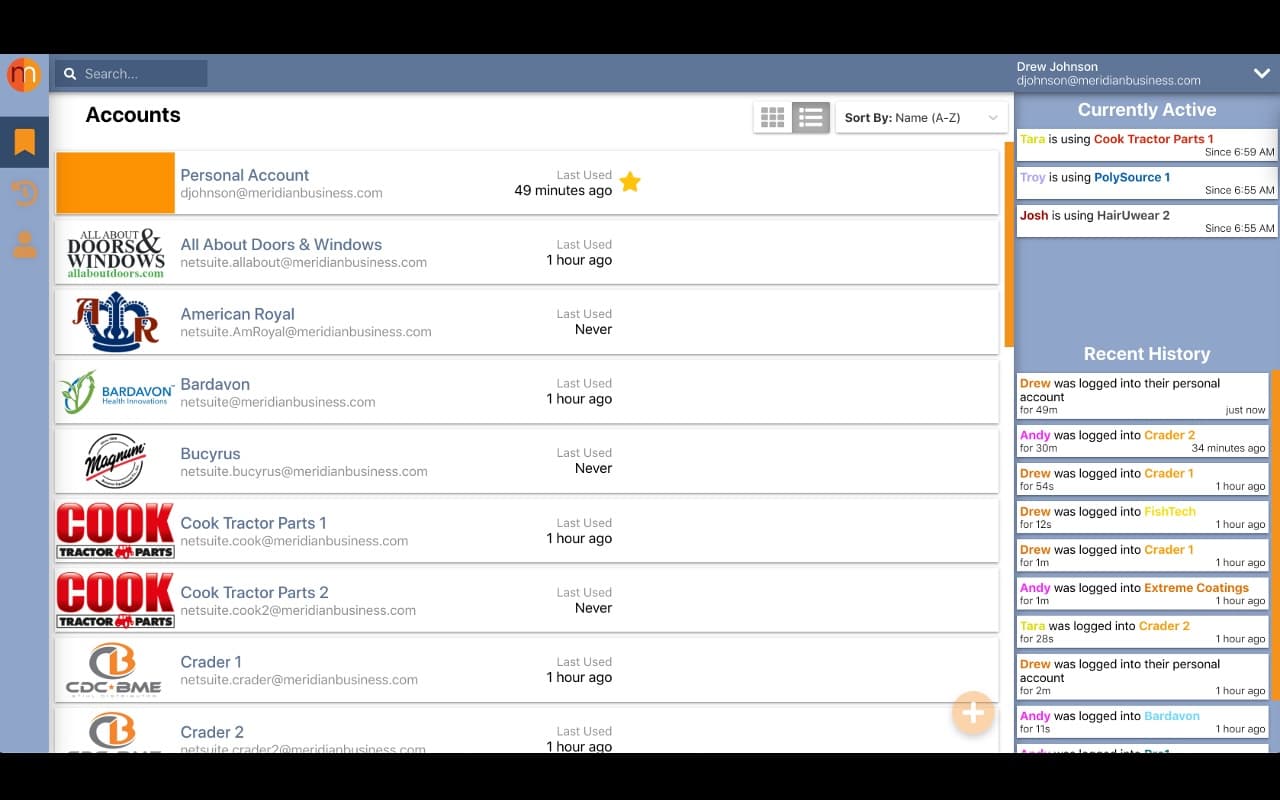
Task: Open the Bardavon account name
Action: point(215,384)
